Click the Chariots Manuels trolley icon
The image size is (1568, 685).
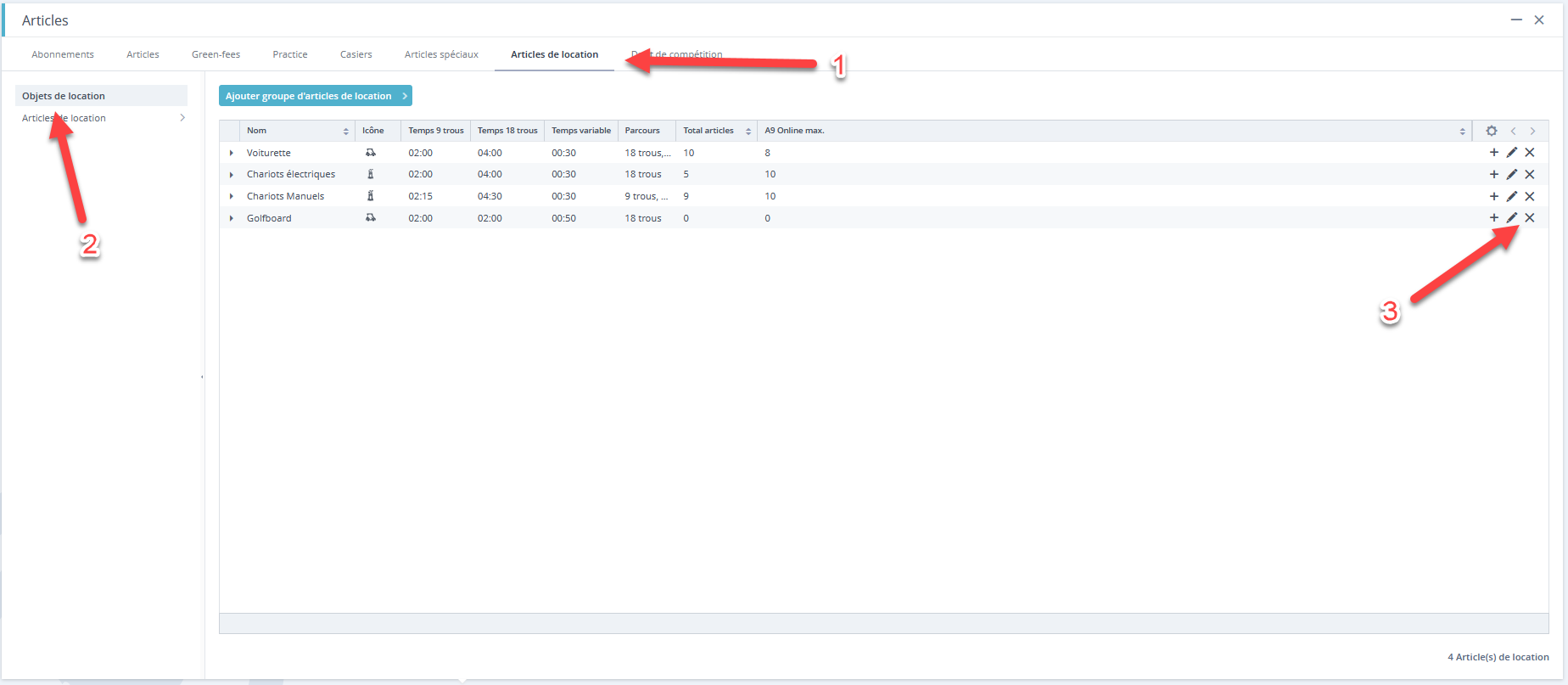[371, 196]
